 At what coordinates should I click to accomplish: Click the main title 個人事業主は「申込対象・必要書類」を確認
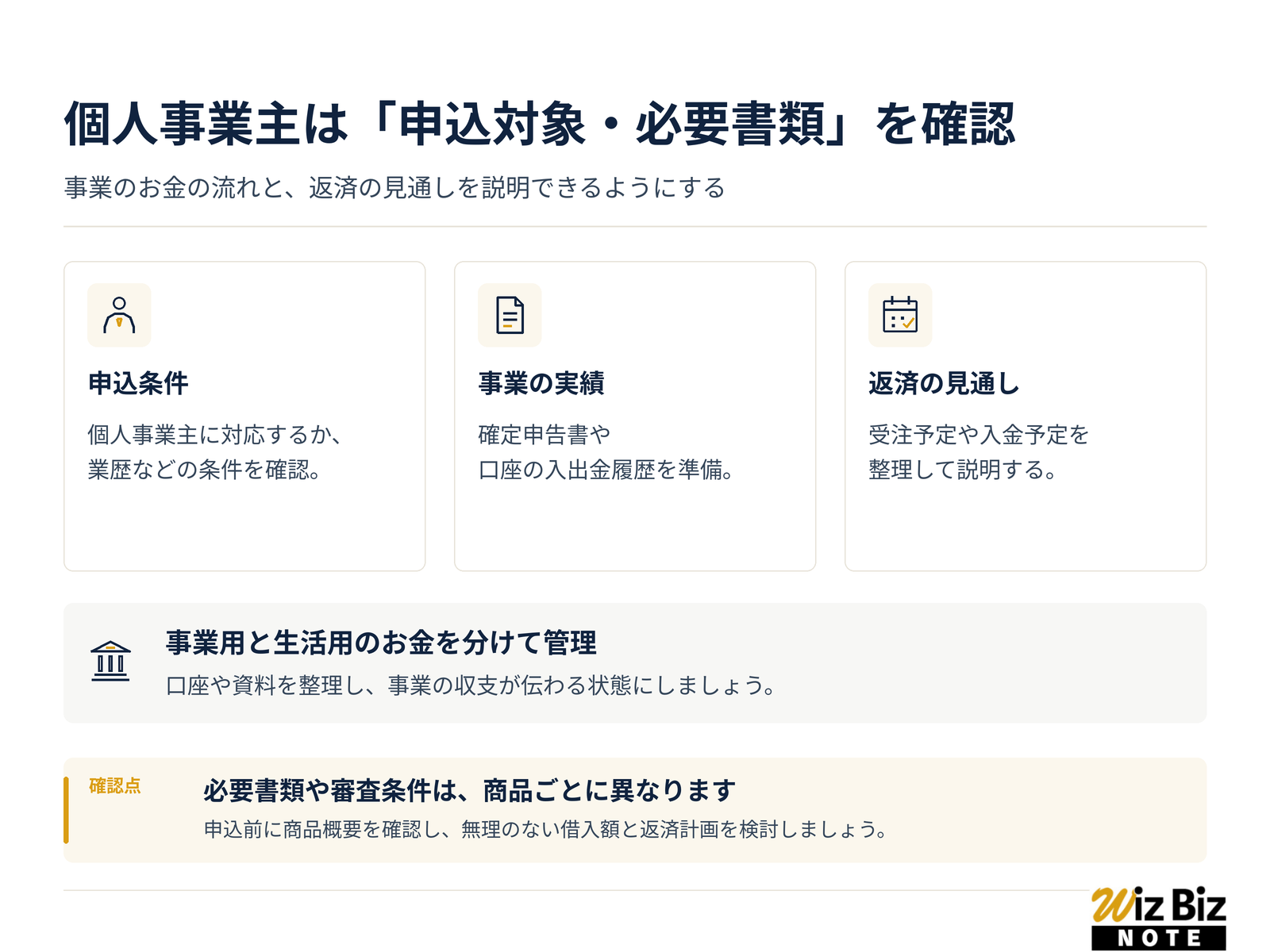point(540,125)
